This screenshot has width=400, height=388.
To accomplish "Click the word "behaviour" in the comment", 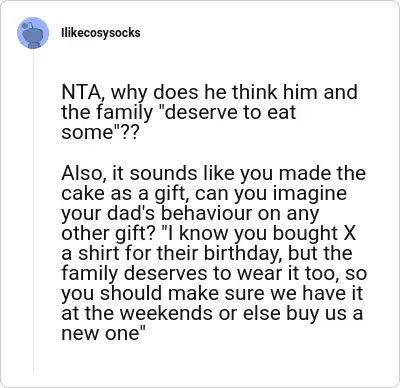I will click(x=206, y=214).
